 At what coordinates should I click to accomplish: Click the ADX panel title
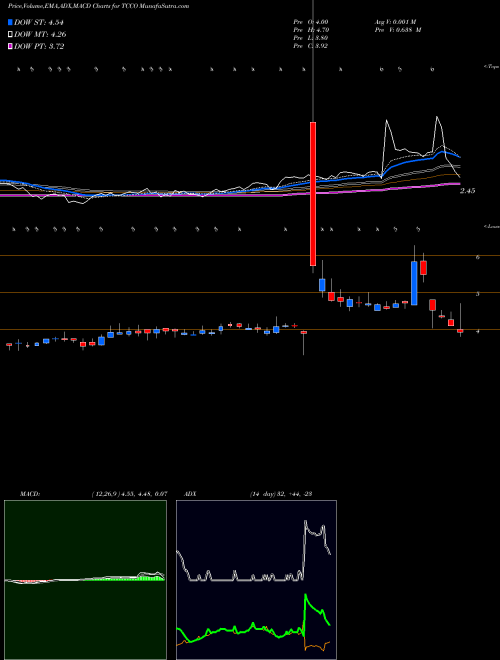click(189, 494)
